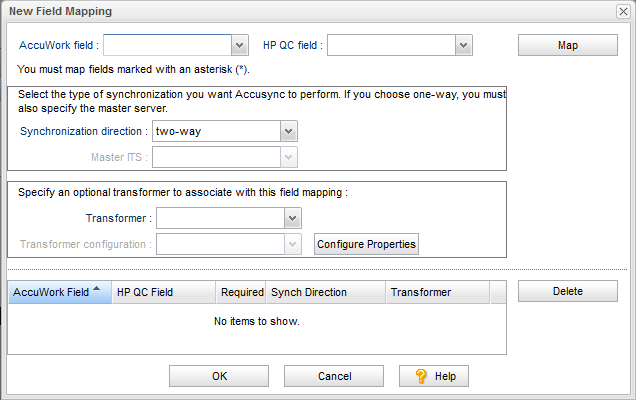Click the two-way synchronization direction field
This screenshot has height=400, width=636.
(214, 131)
